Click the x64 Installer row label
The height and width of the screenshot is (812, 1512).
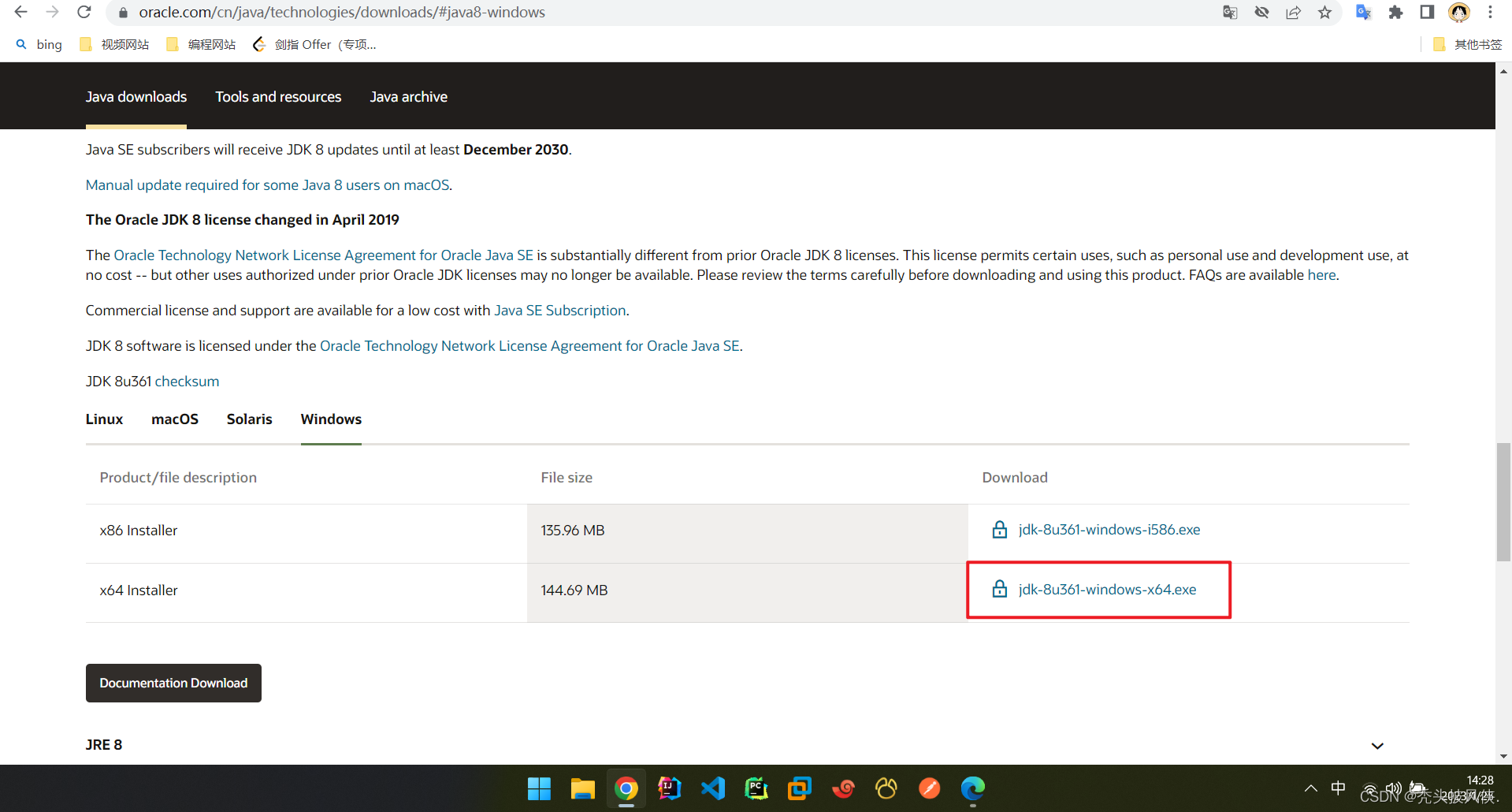[x=139, y=590]
